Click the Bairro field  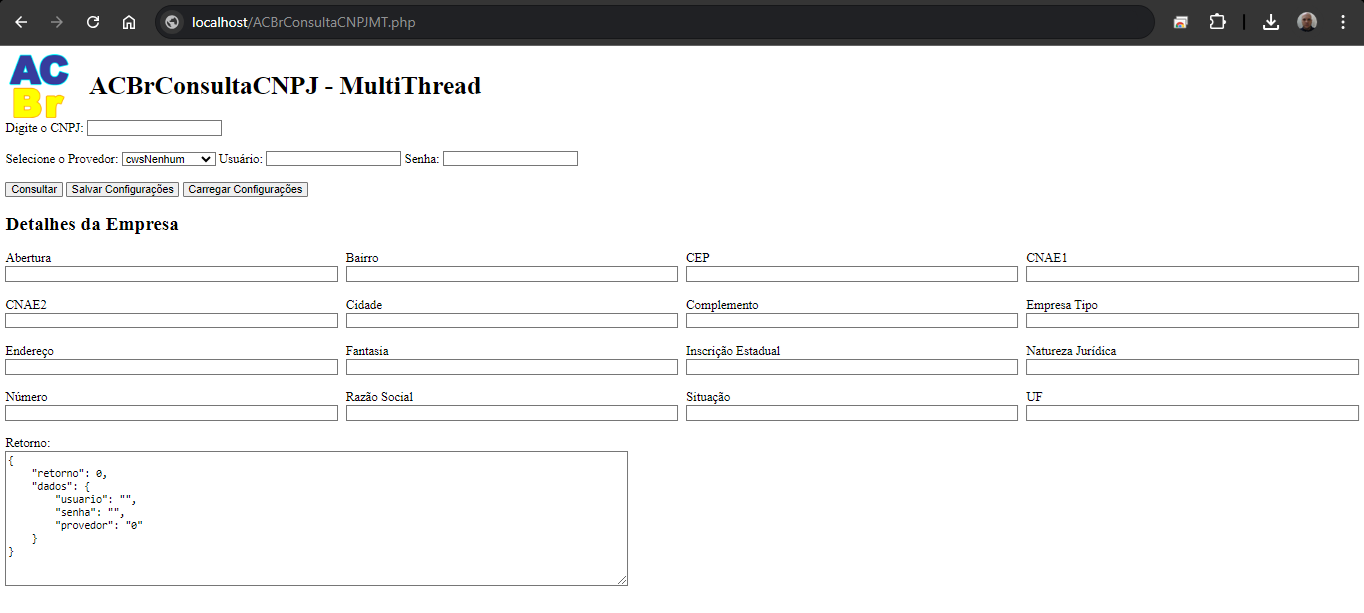click(x=512, y=274)
